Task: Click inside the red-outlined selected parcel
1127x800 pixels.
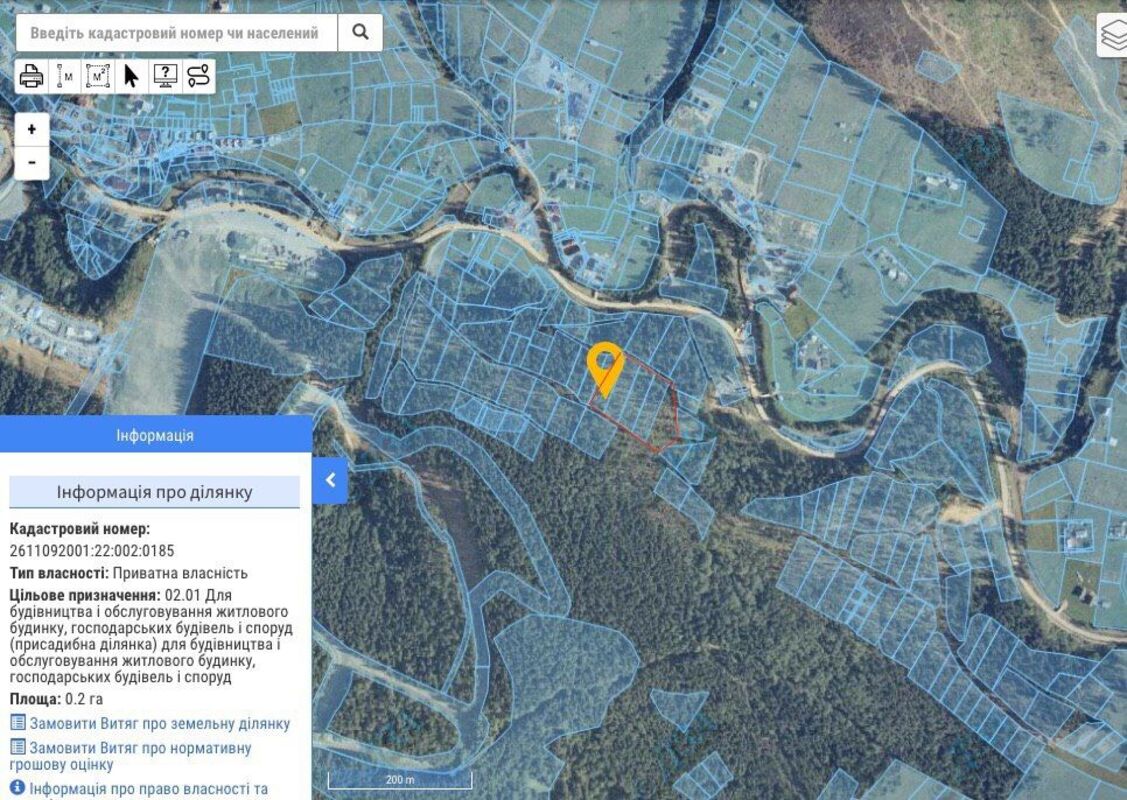Action: pos(640,410)
